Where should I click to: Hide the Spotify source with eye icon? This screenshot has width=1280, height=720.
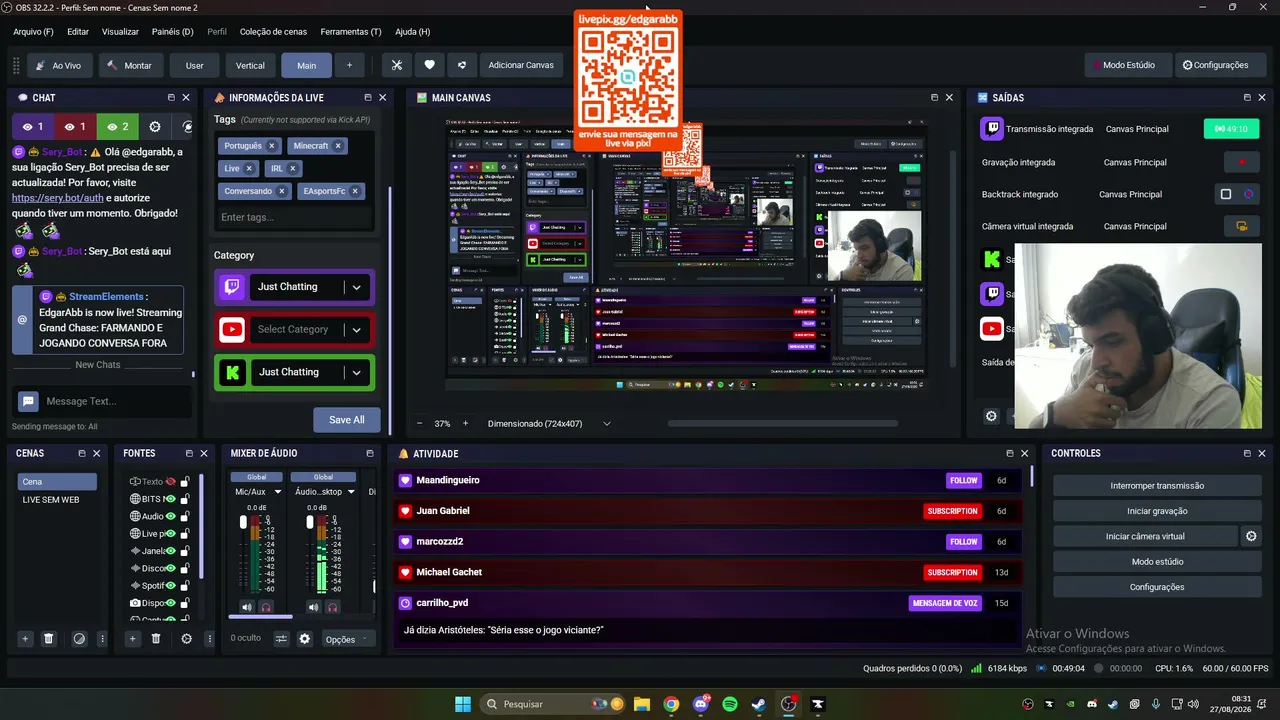[171, 585]
